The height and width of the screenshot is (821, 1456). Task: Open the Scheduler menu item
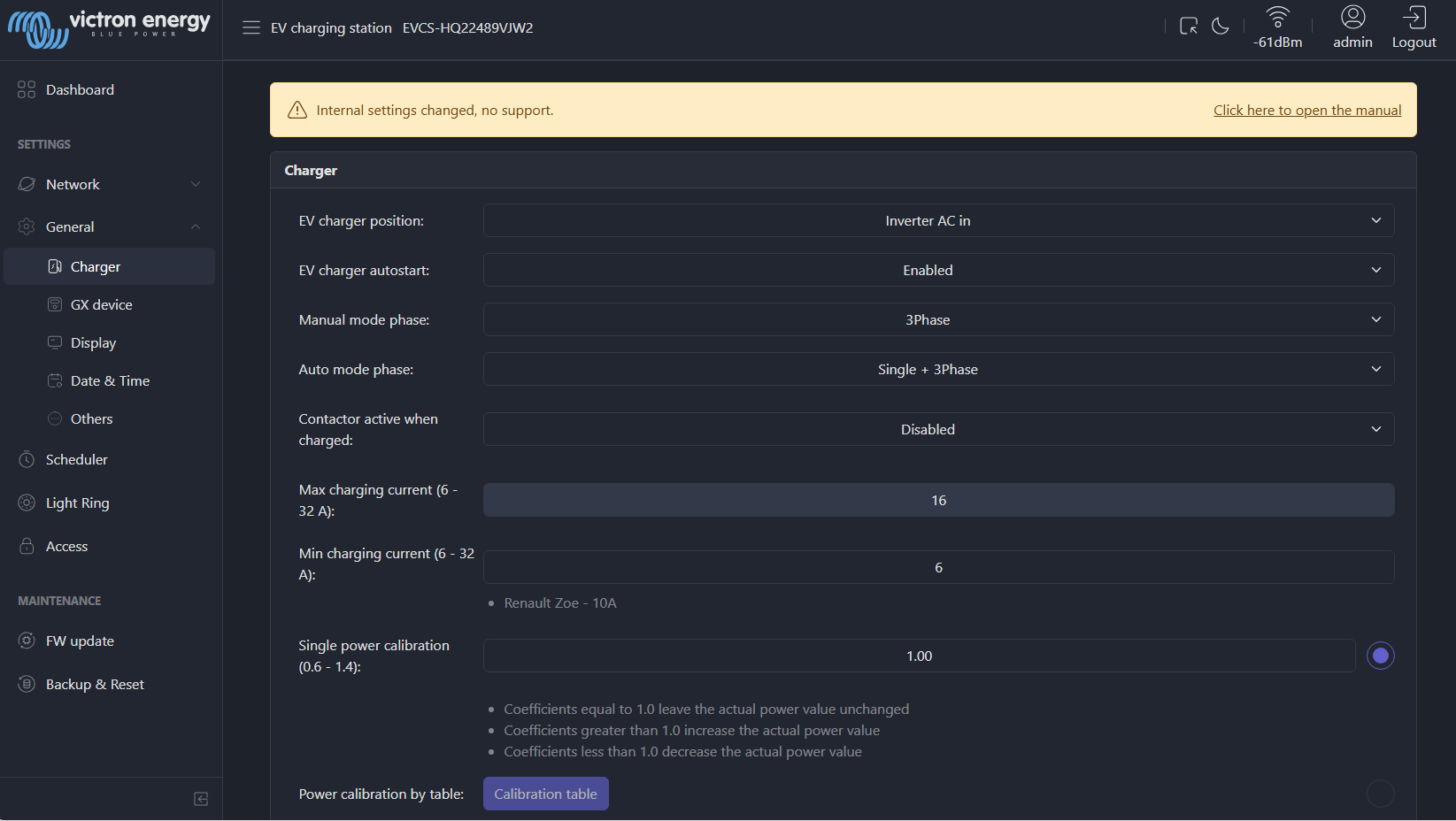click(77, 459)
